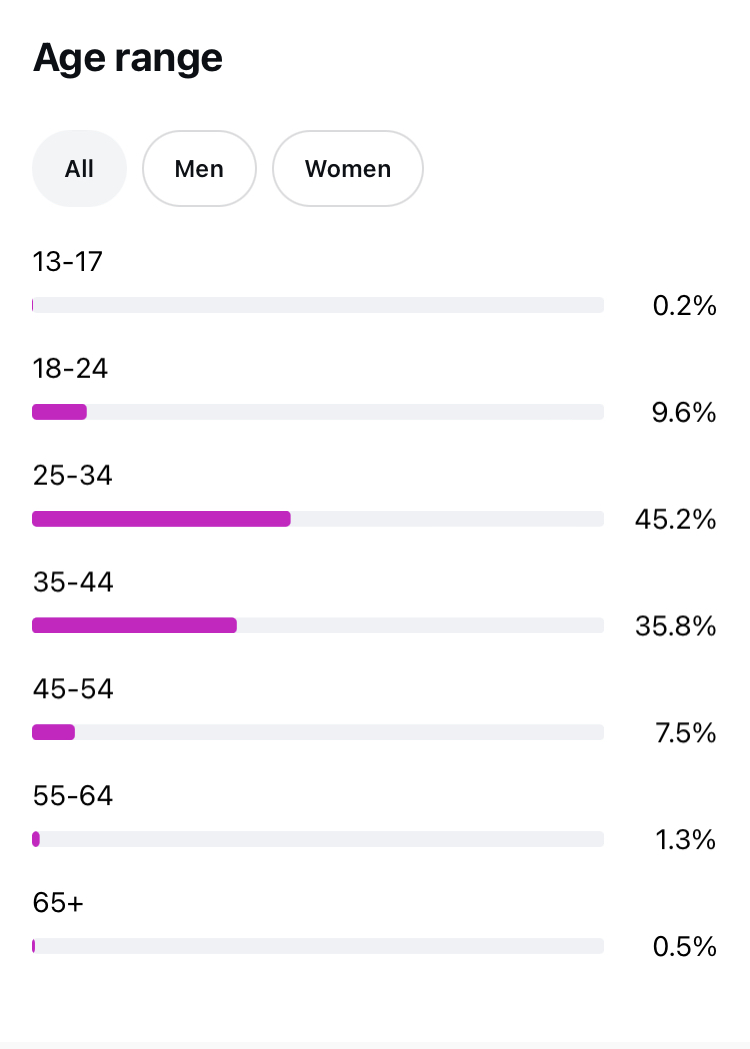The image size is (750, 1049).
Task: Select the 35.8% percentage
Action: click(675, 627)
